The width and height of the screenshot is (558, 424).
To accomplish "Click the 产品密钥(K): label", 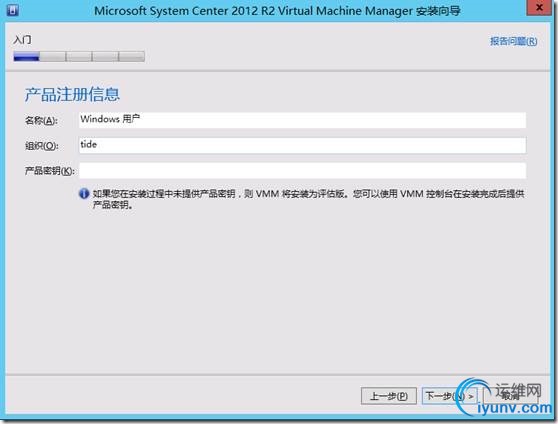I will (49, 171).
